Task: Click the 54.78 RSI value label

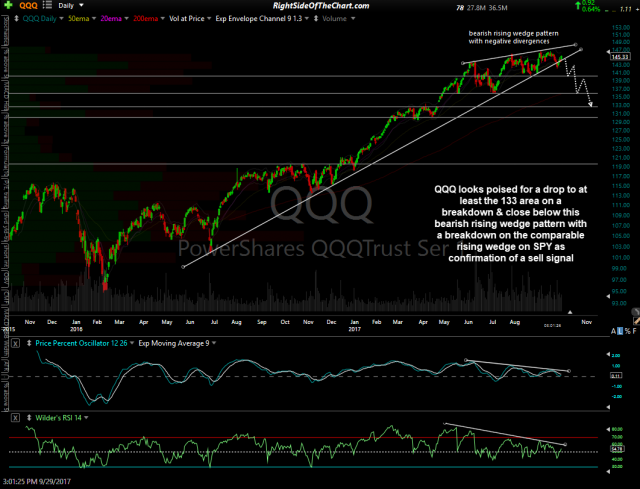Action: coord(617,449)
